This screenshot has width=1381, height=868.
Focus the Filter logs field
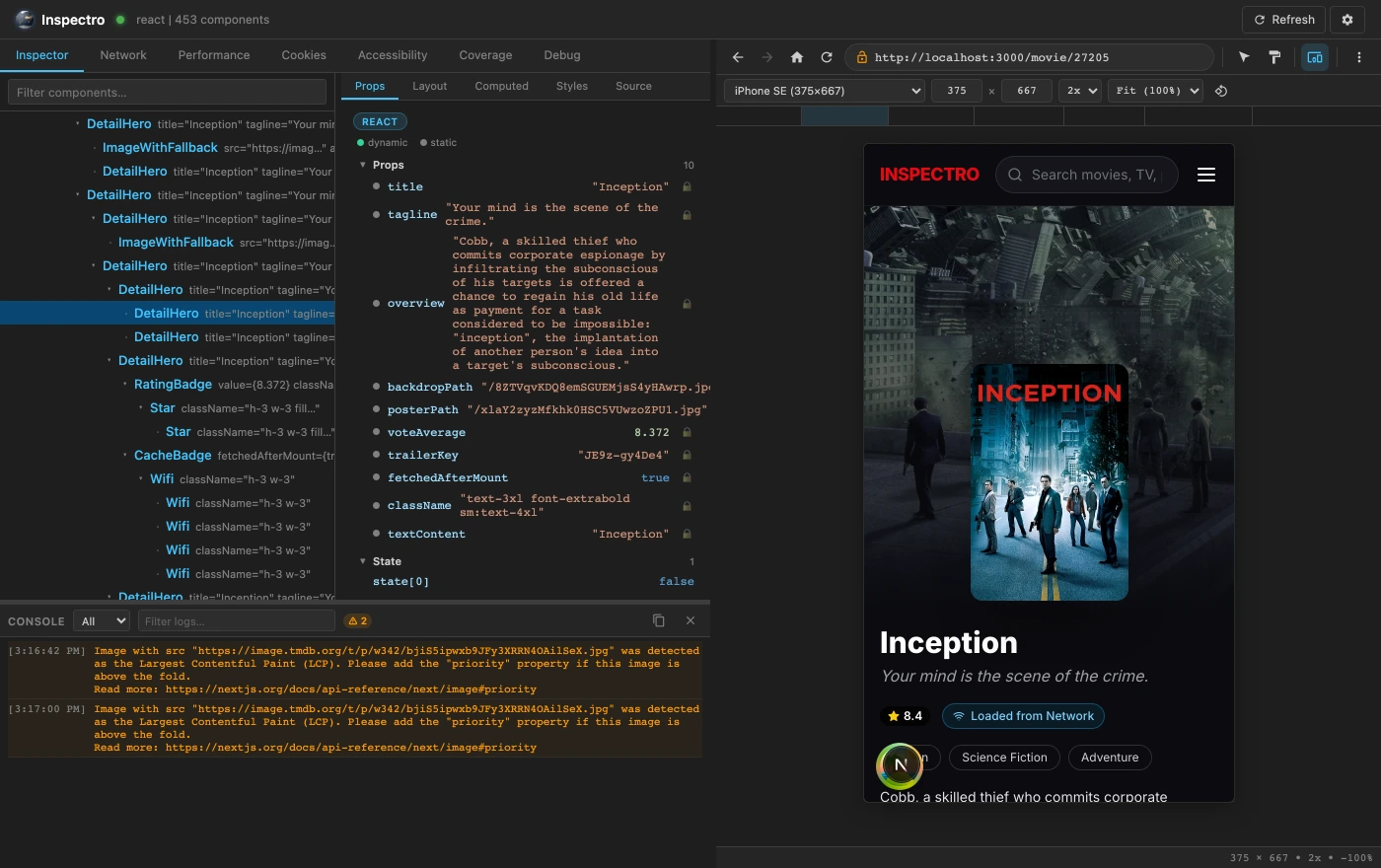coord(237,620)
